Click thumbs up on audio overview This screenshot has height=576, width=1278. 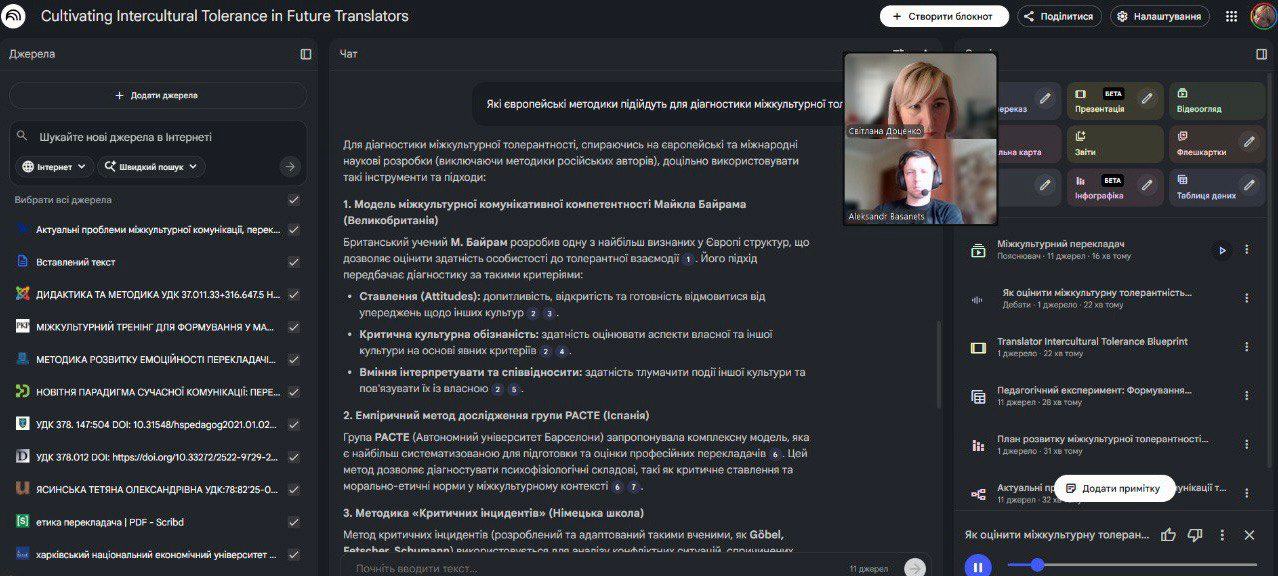pyautogui.click(x=1168, y=535)
